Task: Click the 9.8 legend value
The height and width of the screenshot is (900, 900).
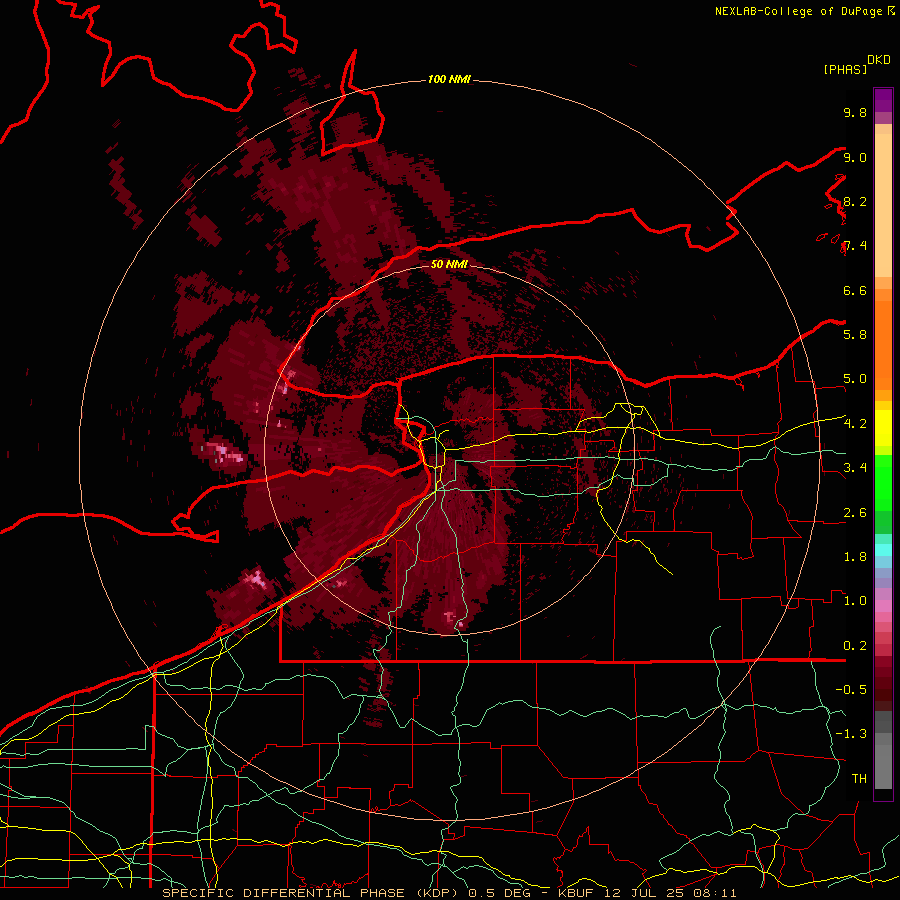Action: point(855,112)
